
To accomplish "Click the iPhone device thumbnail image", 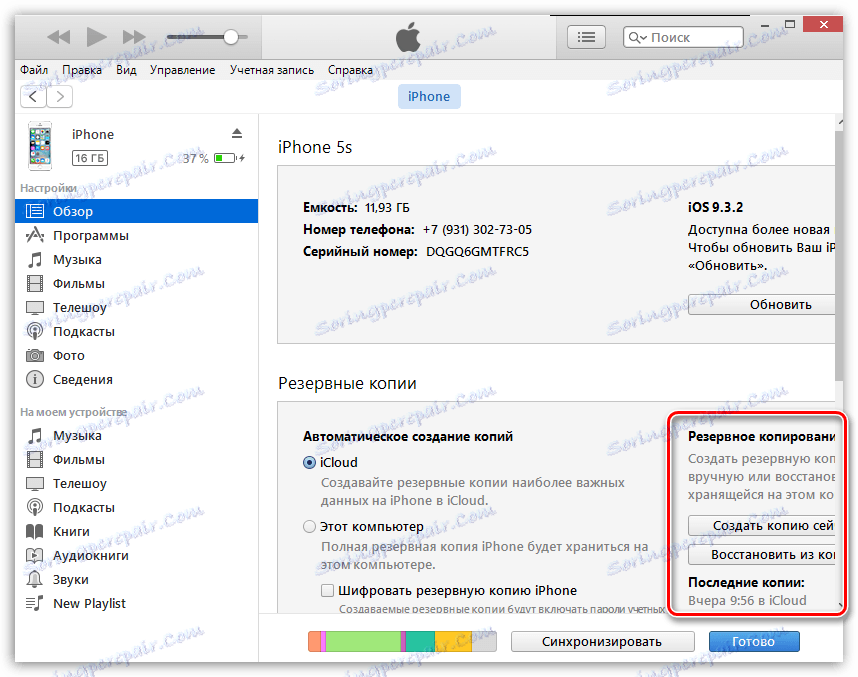I will (x=40, y=146).
